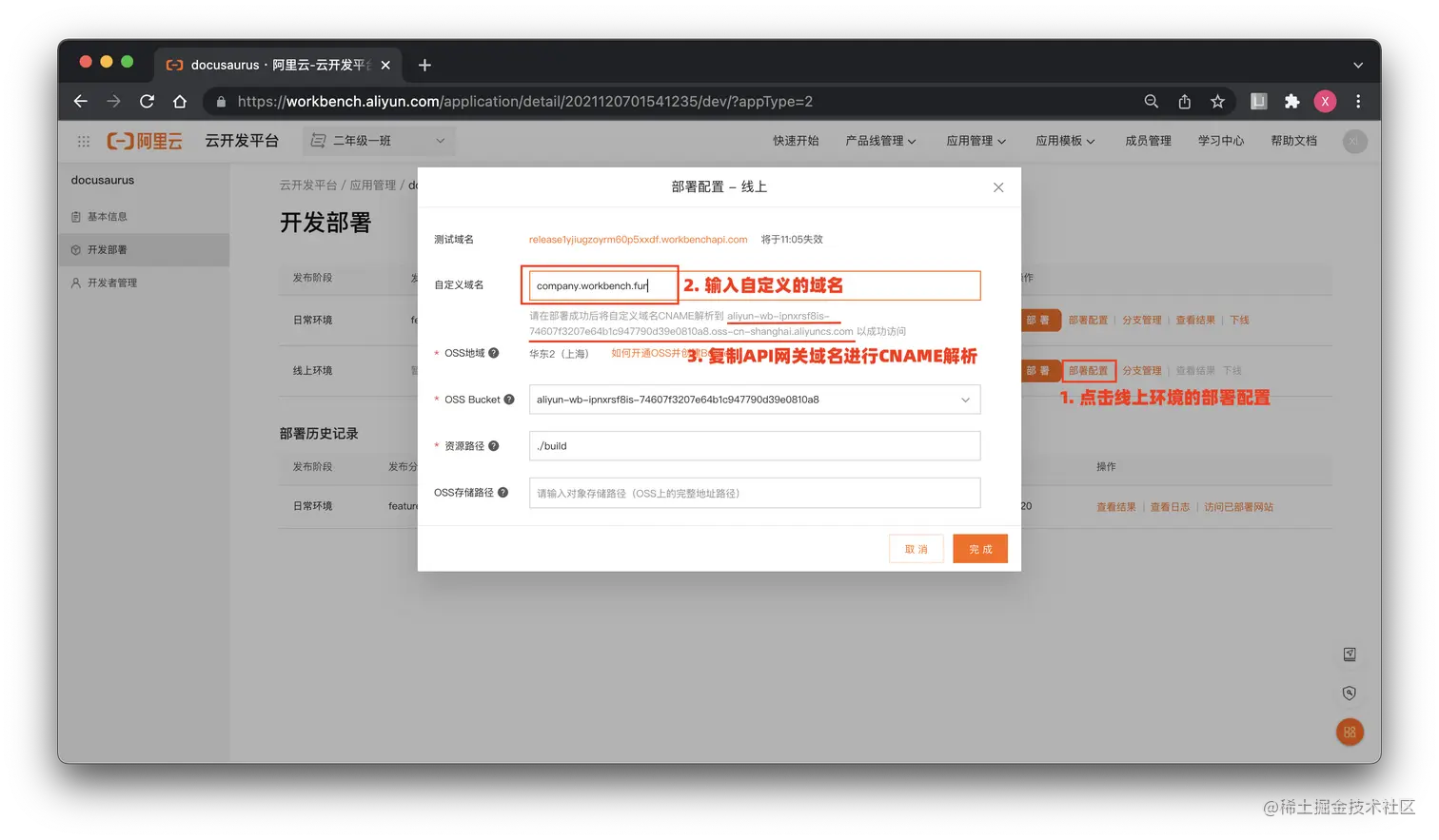This screenshot has height=840, width=1439.
Task: Expand the 产品线管理 menu
Action: (x=880, y=141)
